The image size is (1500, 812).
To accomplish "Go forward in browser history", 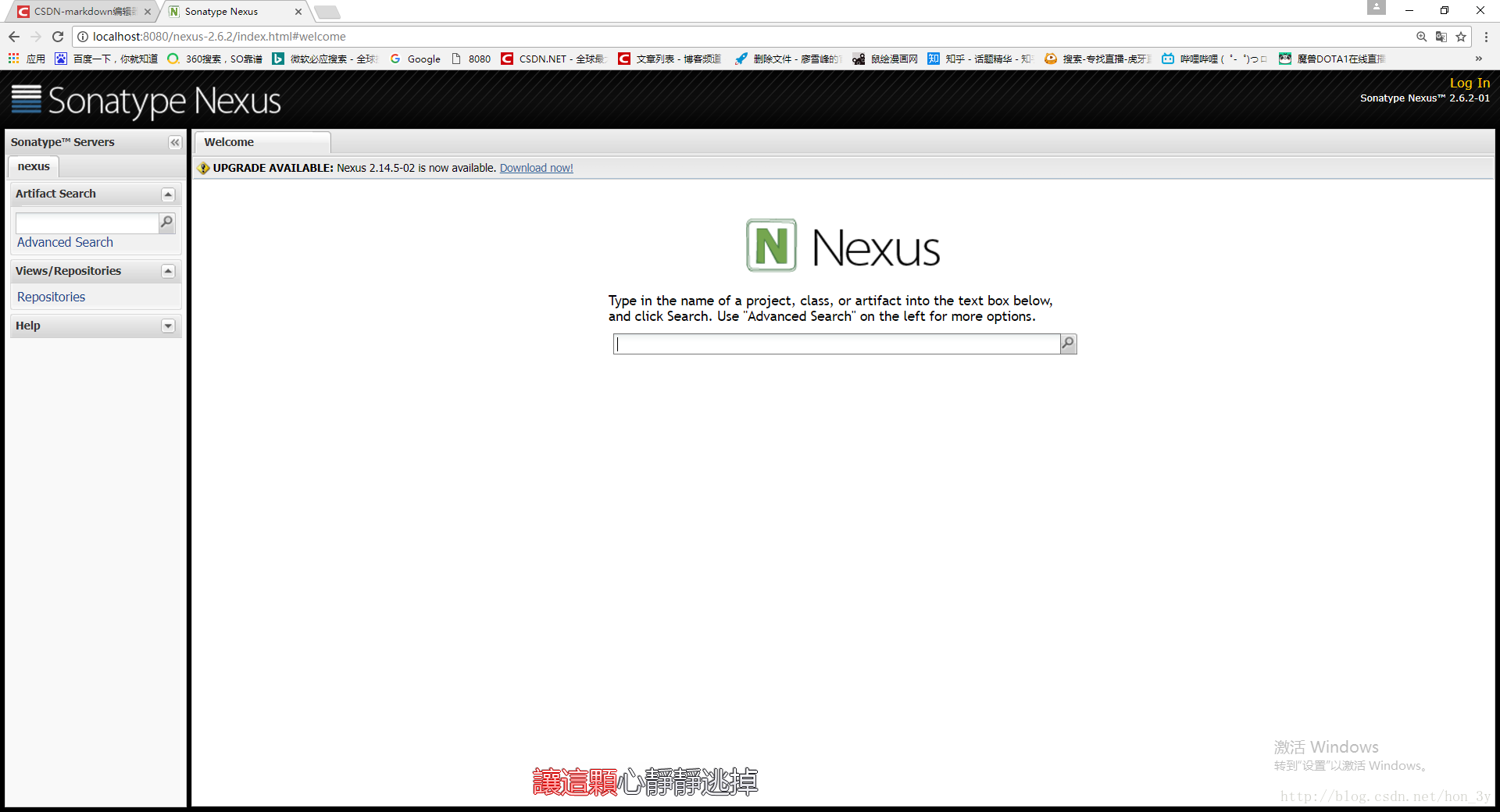I will coord(36,37).
